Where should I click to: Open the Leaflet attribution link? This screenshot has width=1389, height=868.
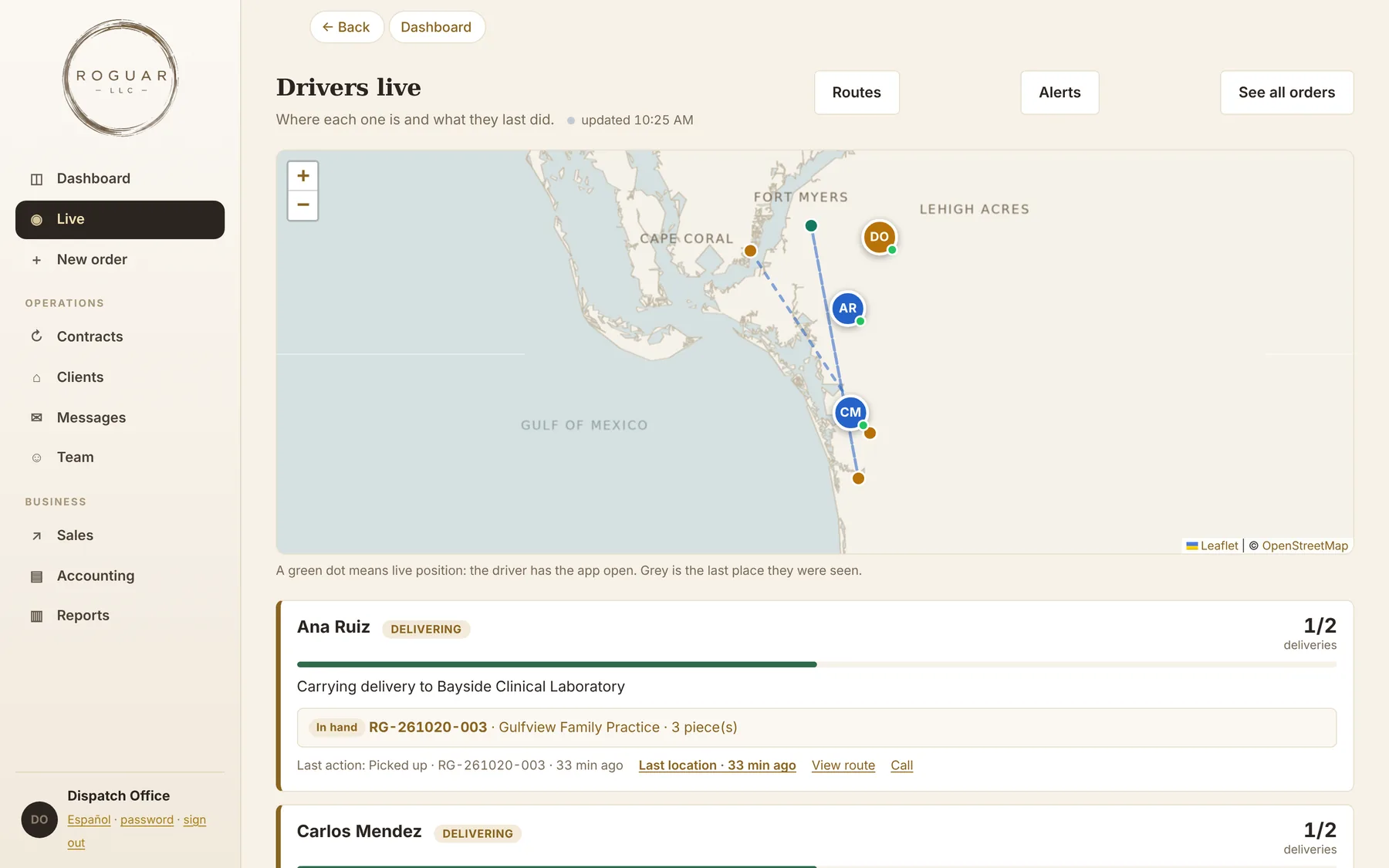tap(1212, 545)
